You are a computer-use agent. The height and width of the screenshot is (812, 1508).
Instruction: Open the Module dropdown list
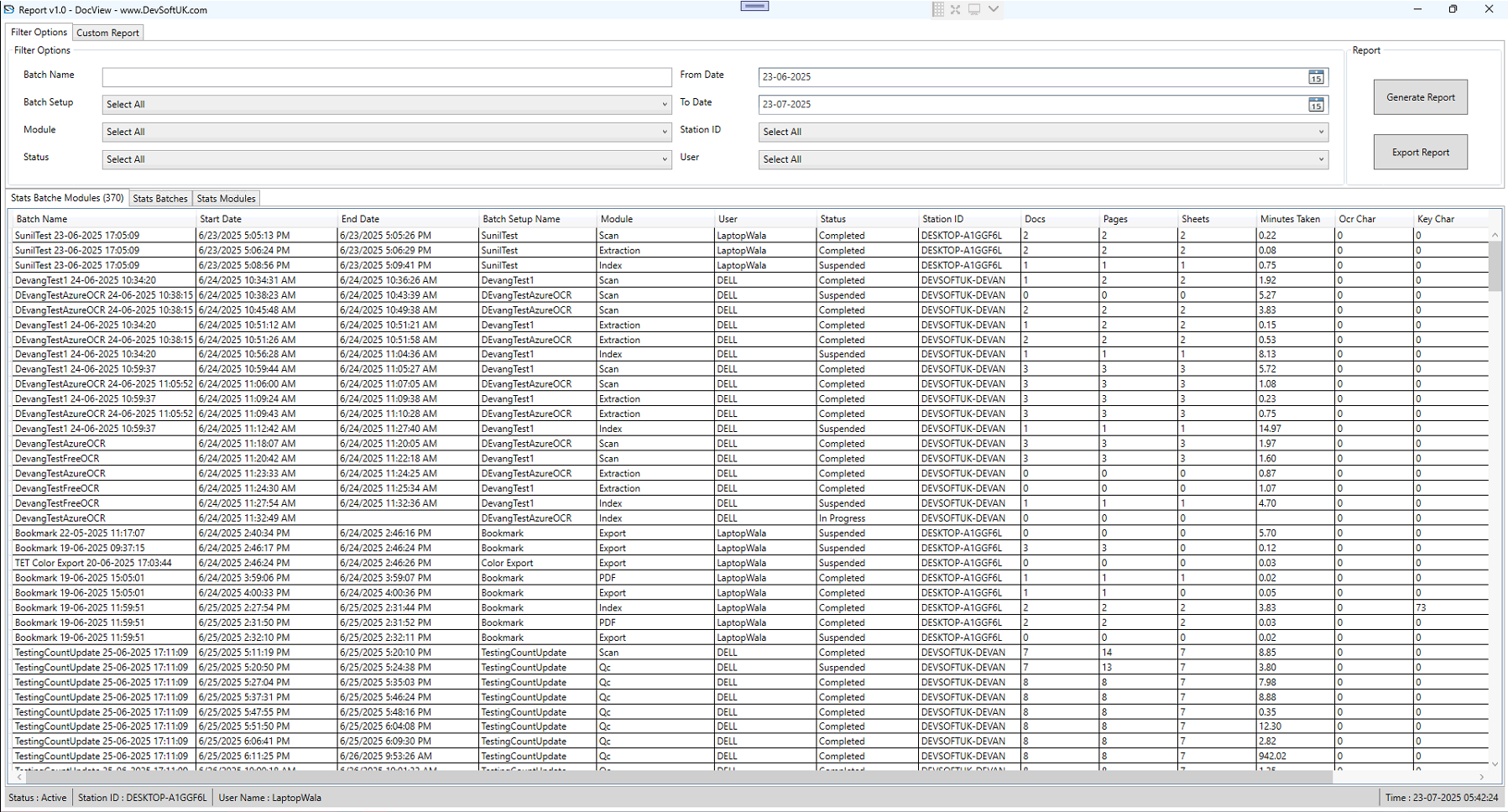[x=664, y=132]
